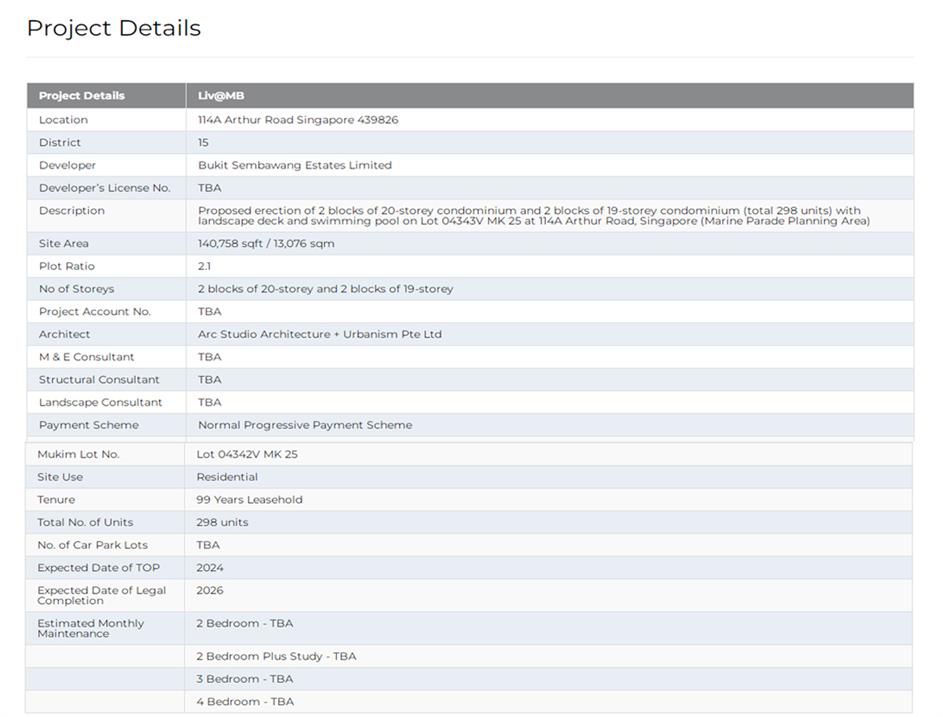Click the No of Storeys row label
943x717 pixels.
76,289
